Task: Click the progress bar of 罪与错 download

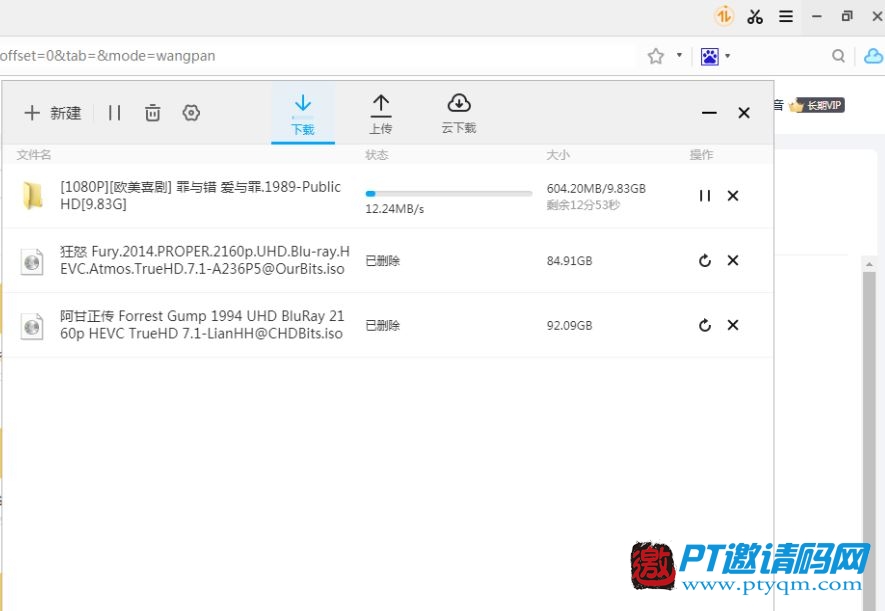Action: tap(449, 194)
